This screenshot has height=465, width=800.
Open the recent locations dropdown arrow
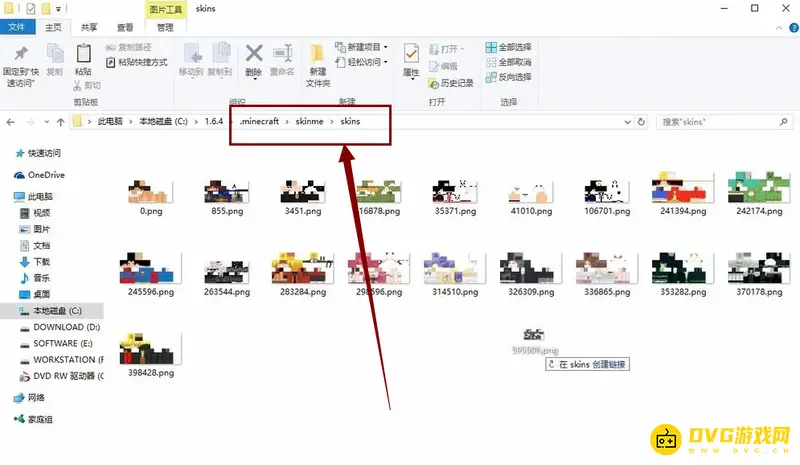(x=46, y=122)
